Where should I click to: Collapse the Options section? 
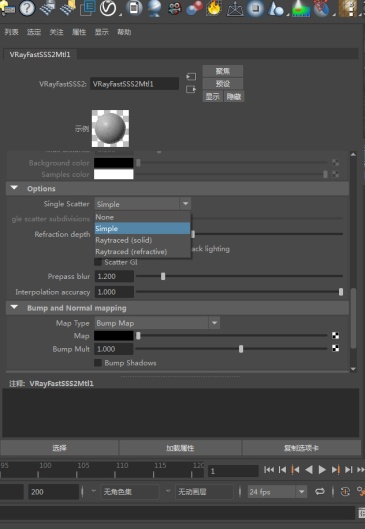pos(15,188)
